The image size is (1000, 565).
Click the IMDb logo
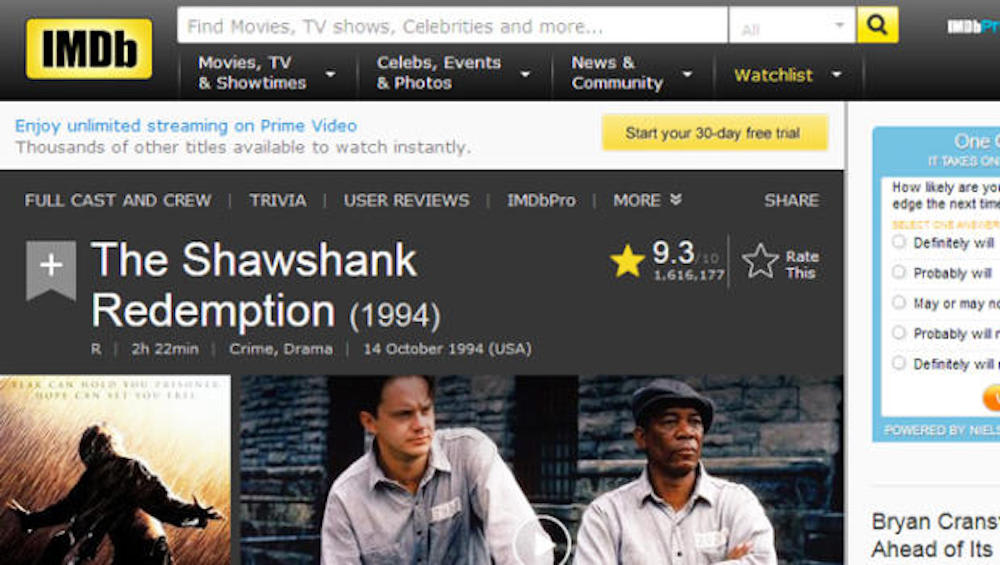point(89,49)
